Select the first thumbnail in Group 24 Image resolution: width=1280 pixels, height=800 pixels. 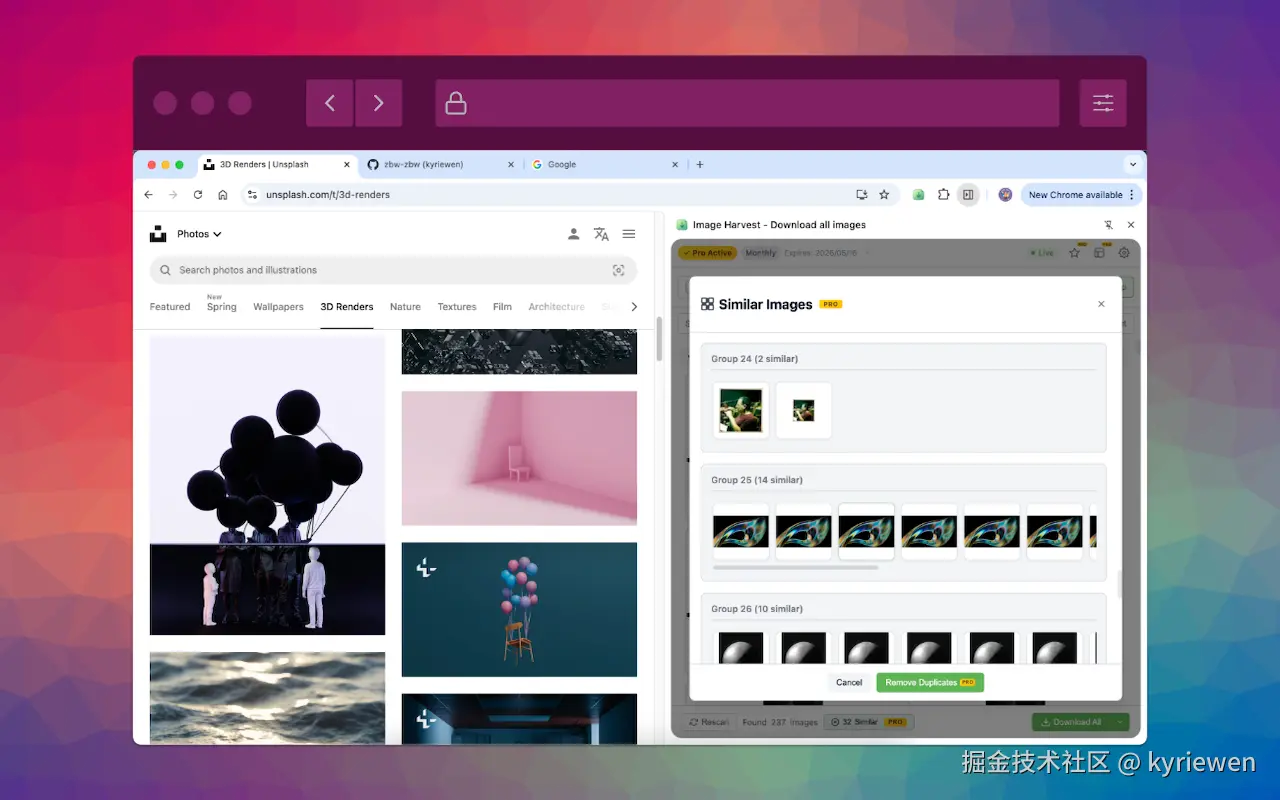click(x=740, y=410)
